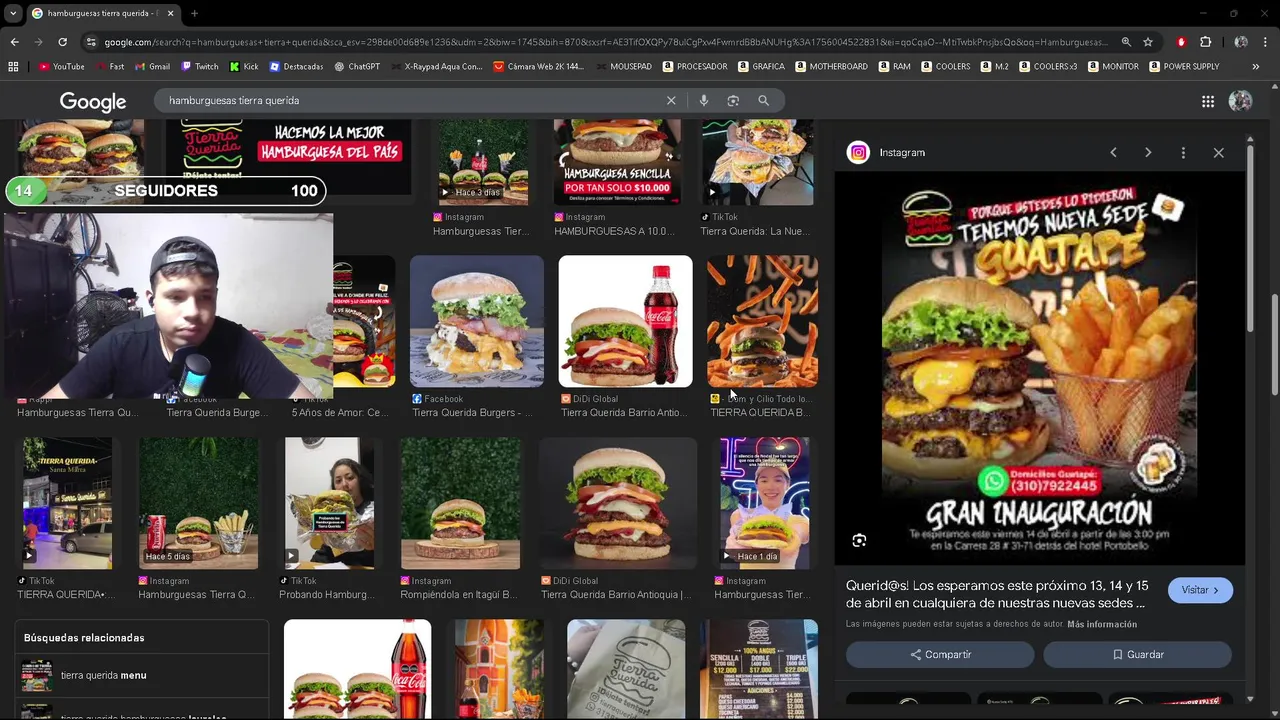Screen dimensions: 1280x720
Task: Open the ChatGPT bookmark
Action: tap(357, 67)
